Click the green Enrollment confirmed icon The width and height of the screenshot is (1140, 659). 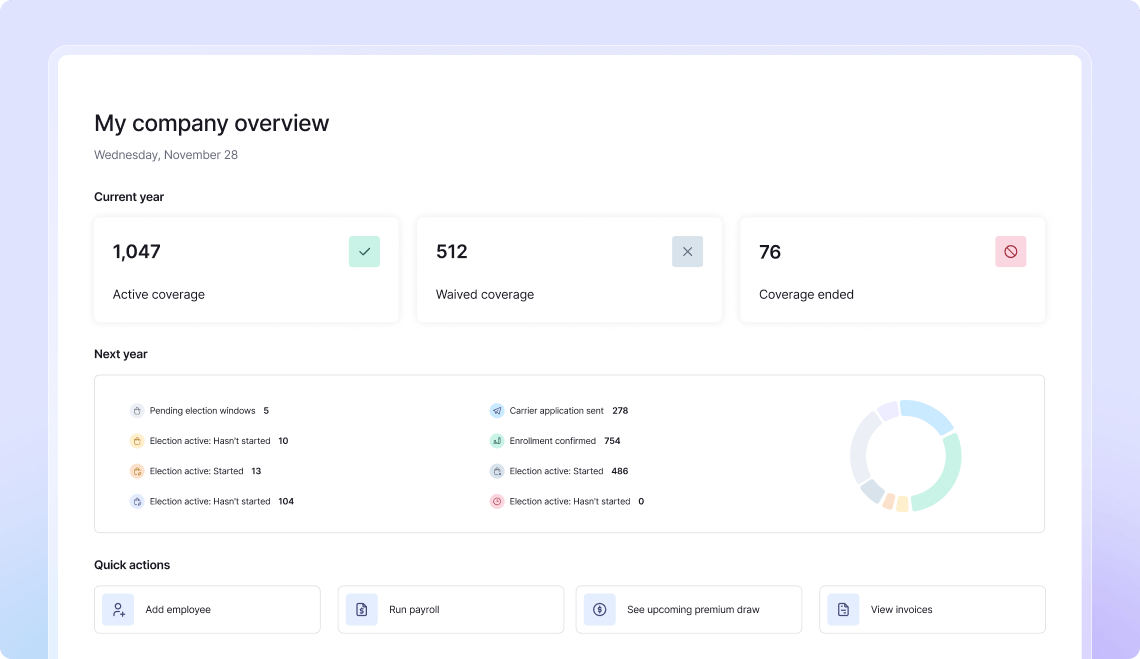click(497, 441)
